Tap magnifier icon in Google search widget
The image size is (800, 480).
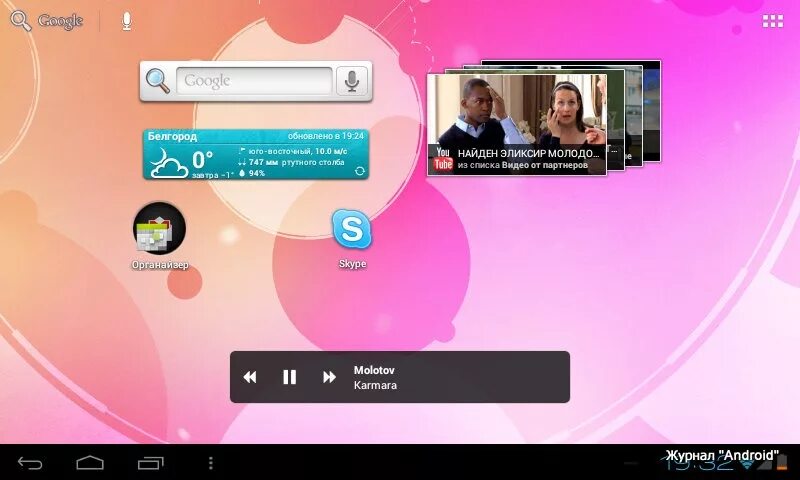click(158, 81)
